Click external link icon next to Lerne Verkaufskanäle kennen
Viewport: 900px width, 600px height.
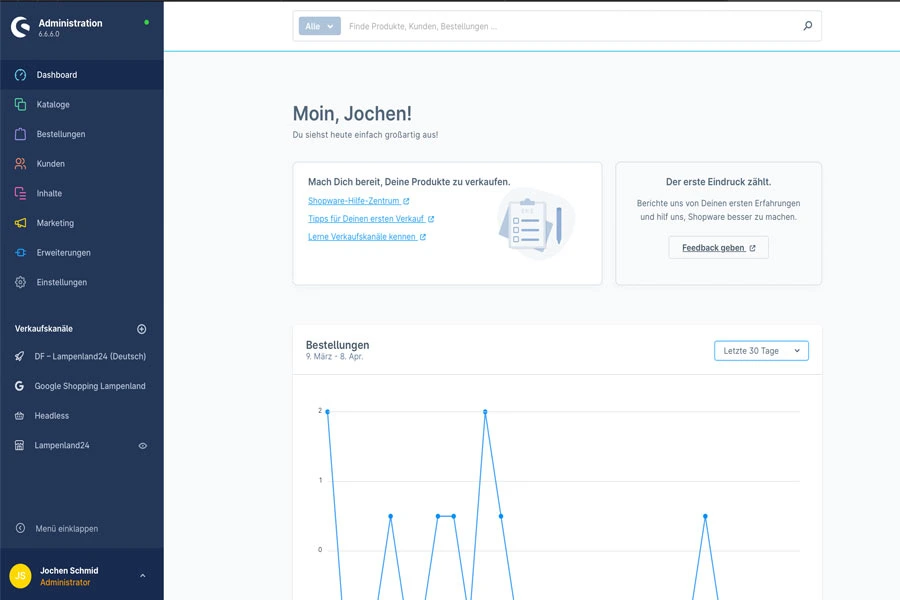[x=423, y=237]
